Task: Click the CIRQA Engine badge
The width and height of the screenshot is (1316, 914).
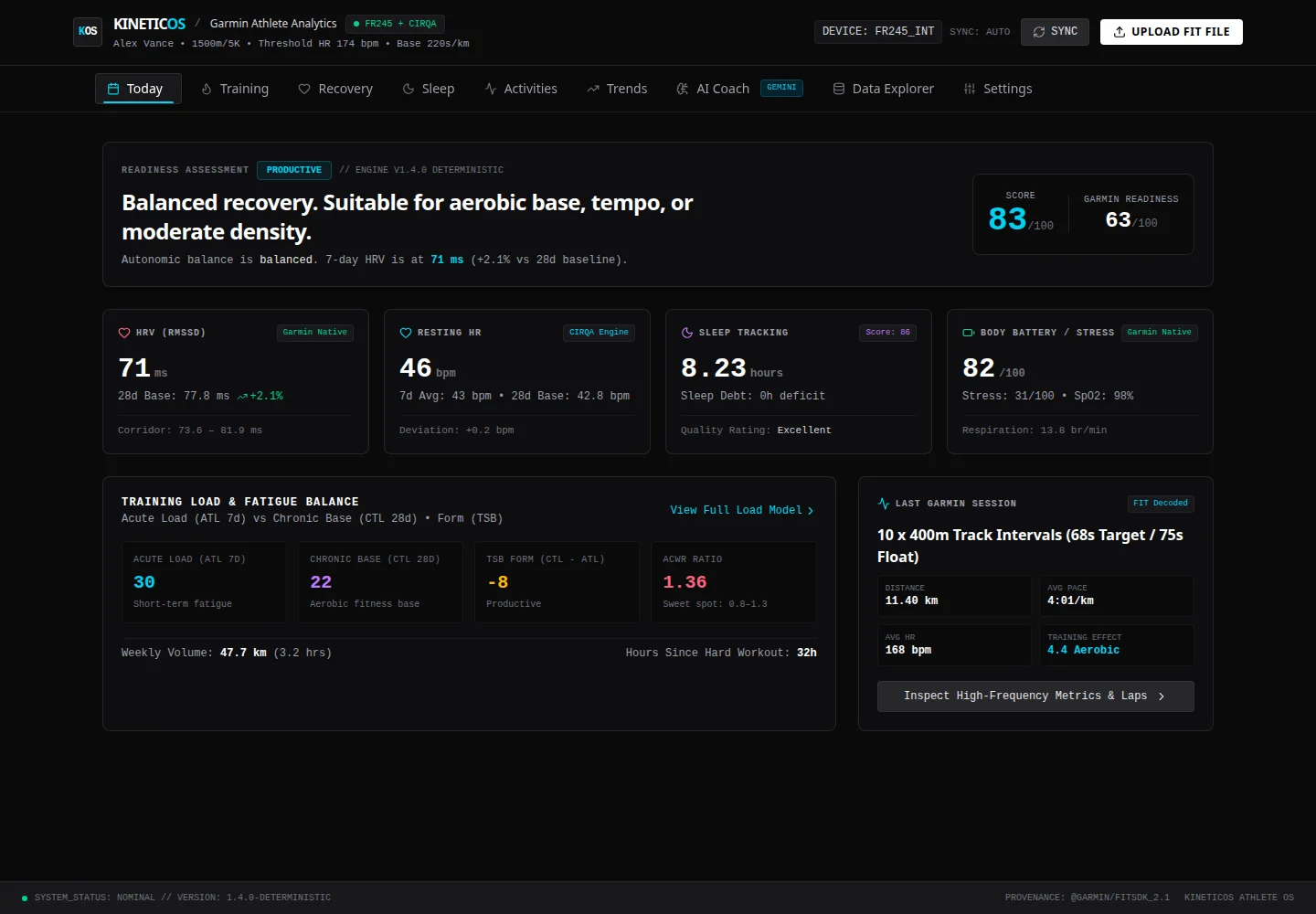Action: point(599,333)
